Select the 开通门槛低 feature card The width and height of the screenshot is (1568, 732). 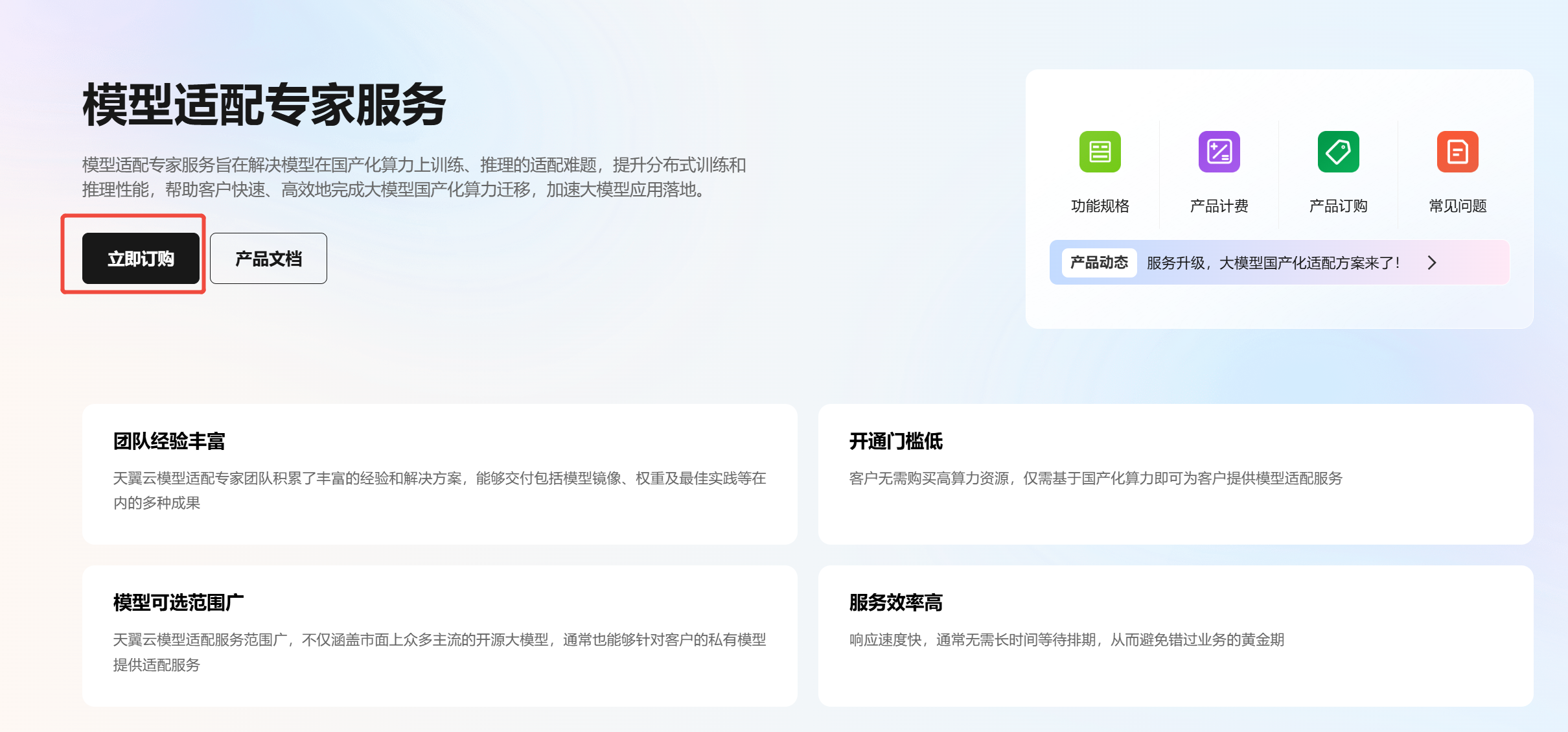[x=1175, y=474]
